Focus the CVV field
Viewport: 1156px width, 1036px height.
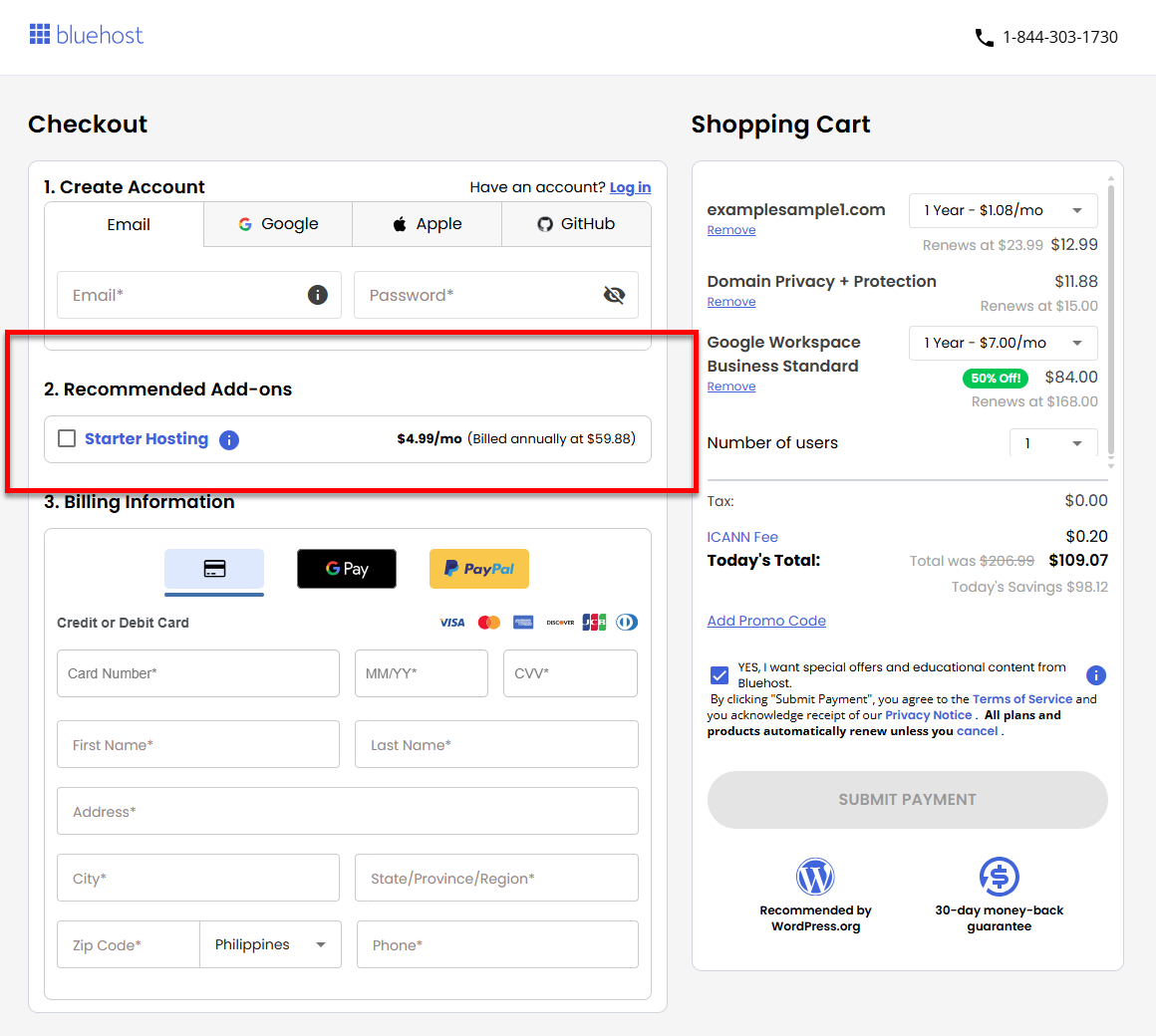(571, 673)
